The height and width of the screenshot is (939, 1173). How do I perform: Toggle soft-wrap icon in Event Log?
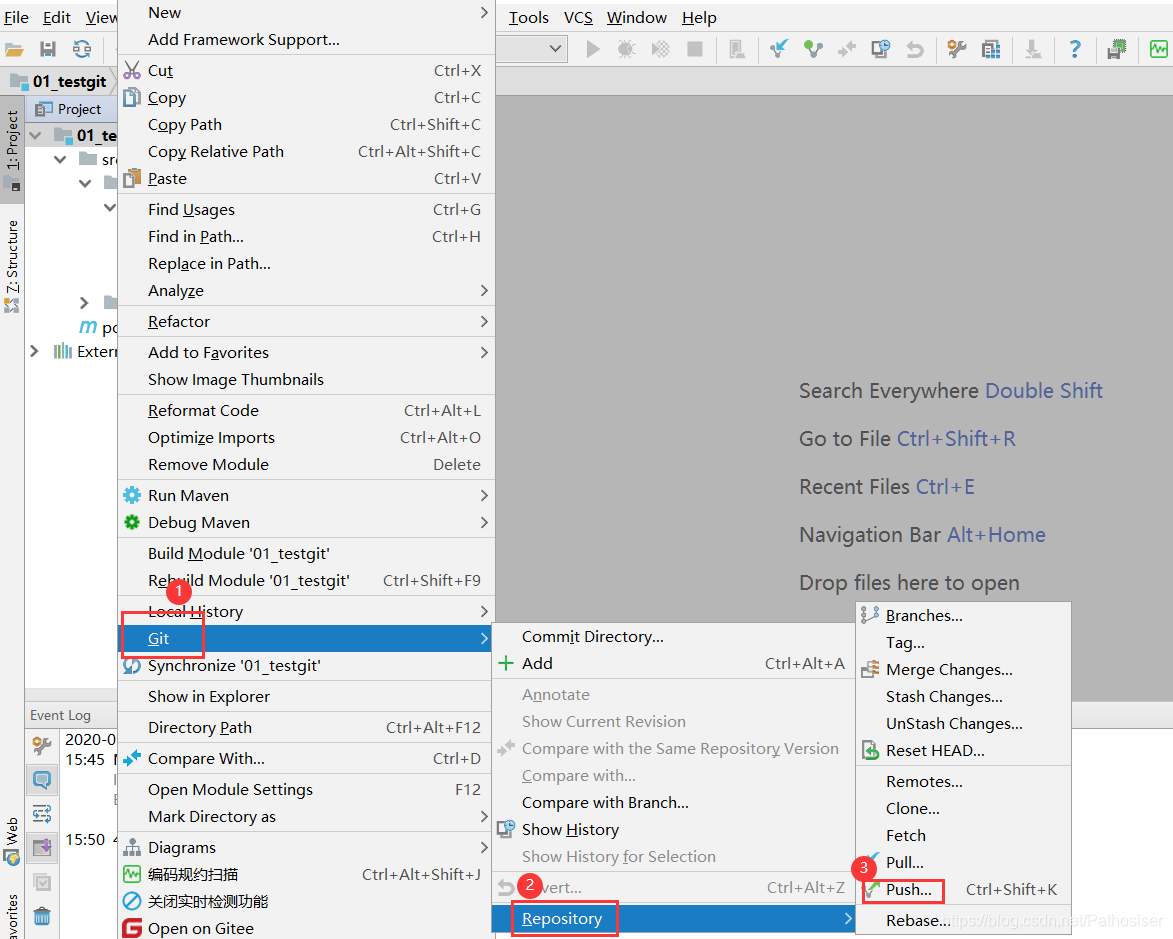42,813
